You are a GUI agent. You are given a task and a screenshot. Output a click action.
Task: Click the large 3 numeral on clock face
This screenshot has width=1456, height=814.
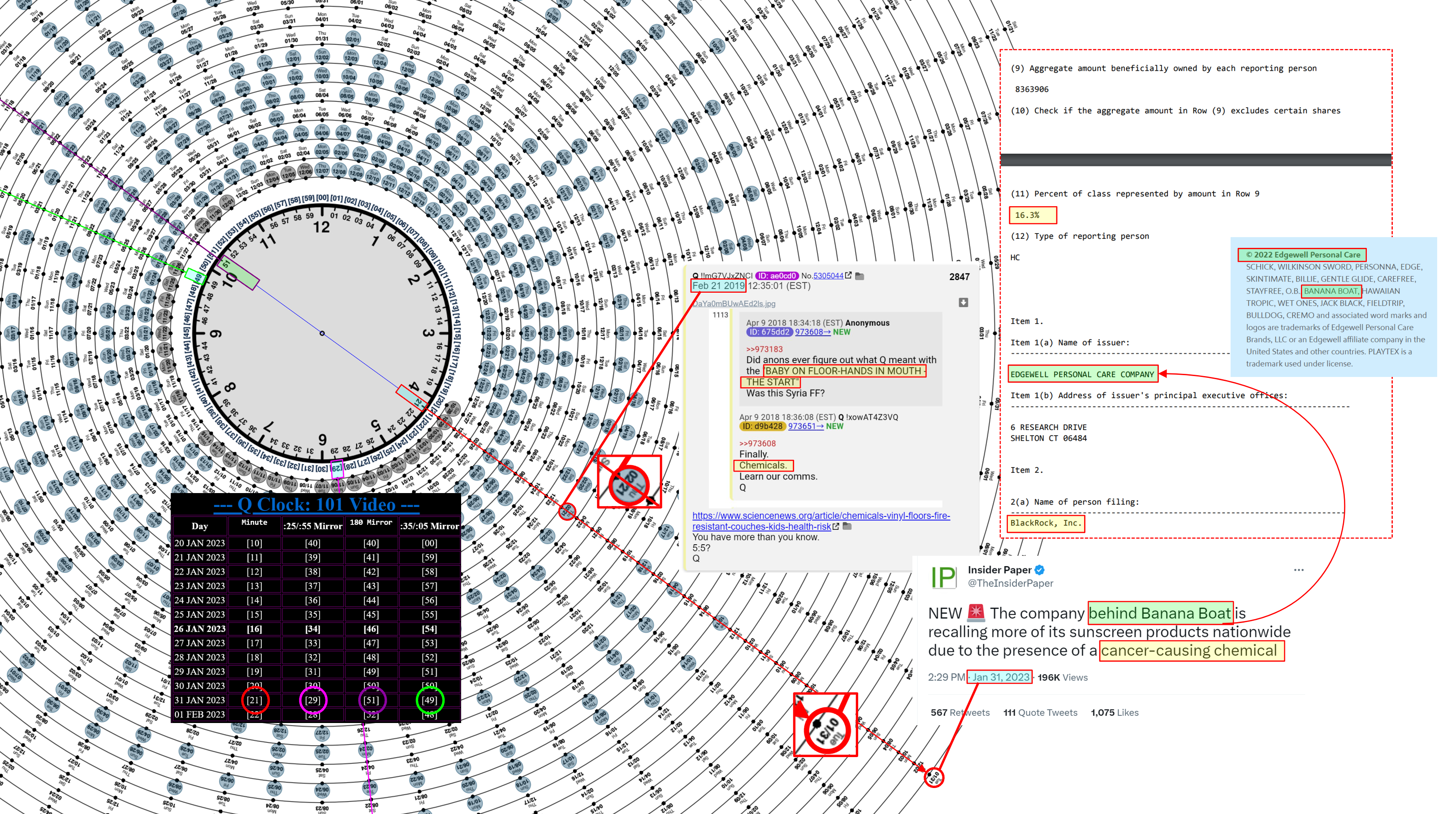(428, 333)
